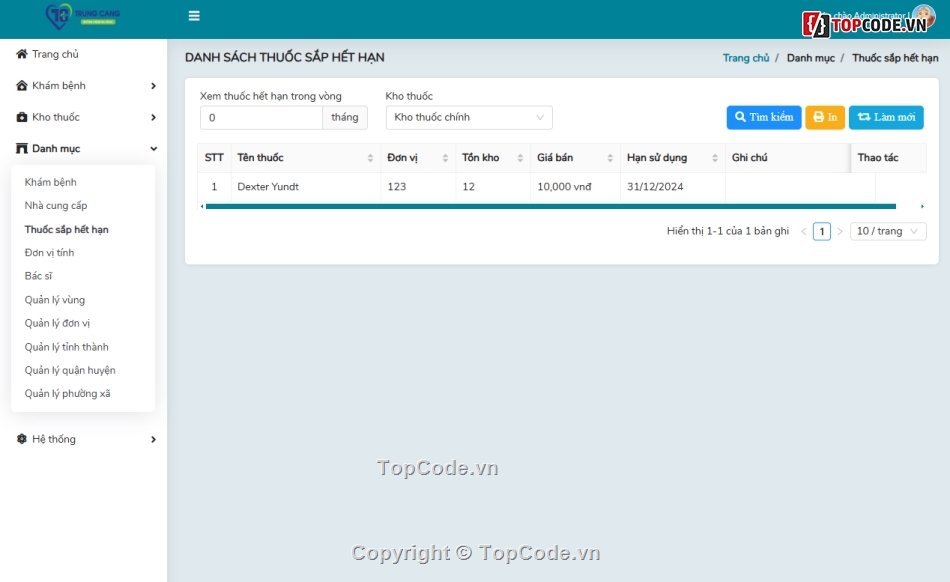Click table scroll left arrow
The height and width of the screenshot is (582, 950).
click(202, 207)
